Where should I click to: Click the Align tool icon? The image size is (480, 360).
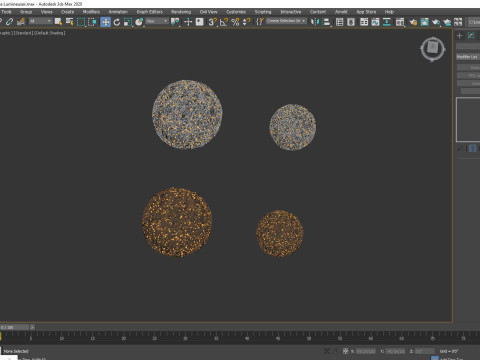[x=327, y=22]
